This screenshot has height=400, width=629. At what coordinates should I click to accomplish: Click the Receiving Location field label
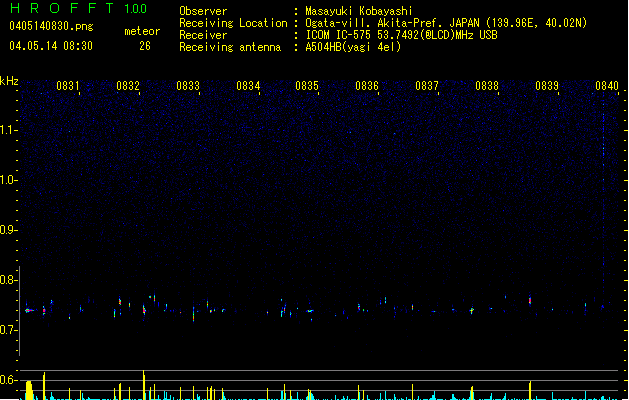click(233, 23)
